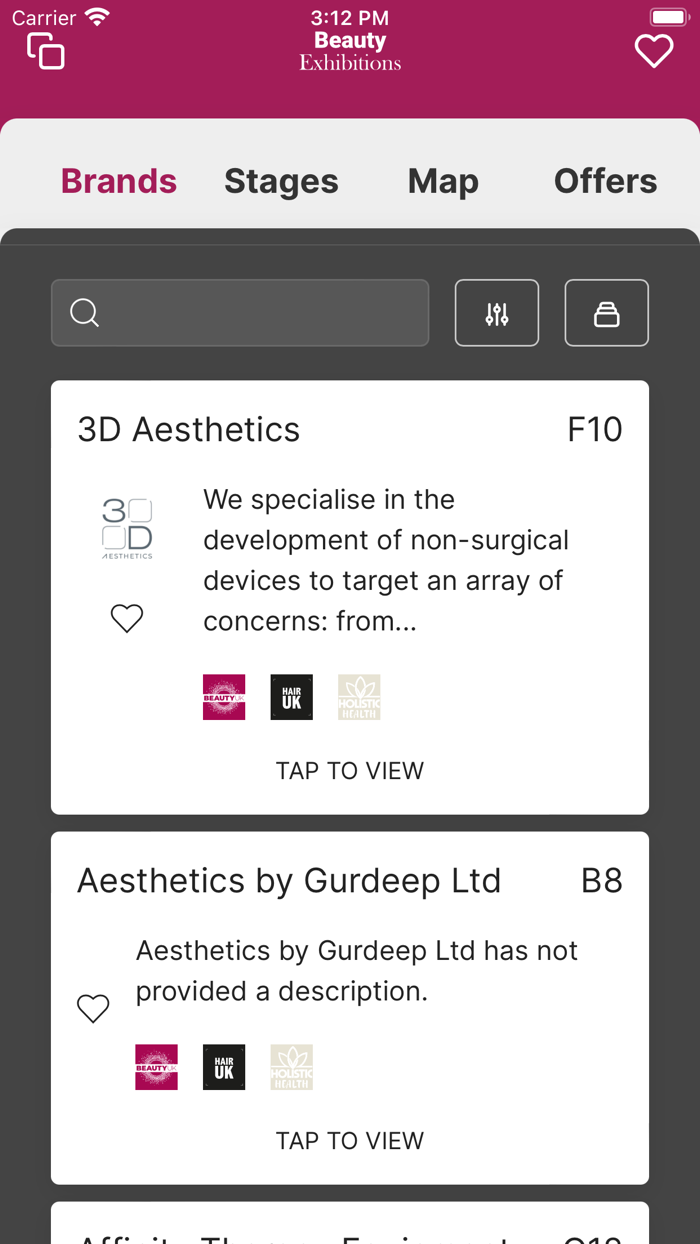
Task: Tap the multi-window icon in top left
Action: (44, 50)
